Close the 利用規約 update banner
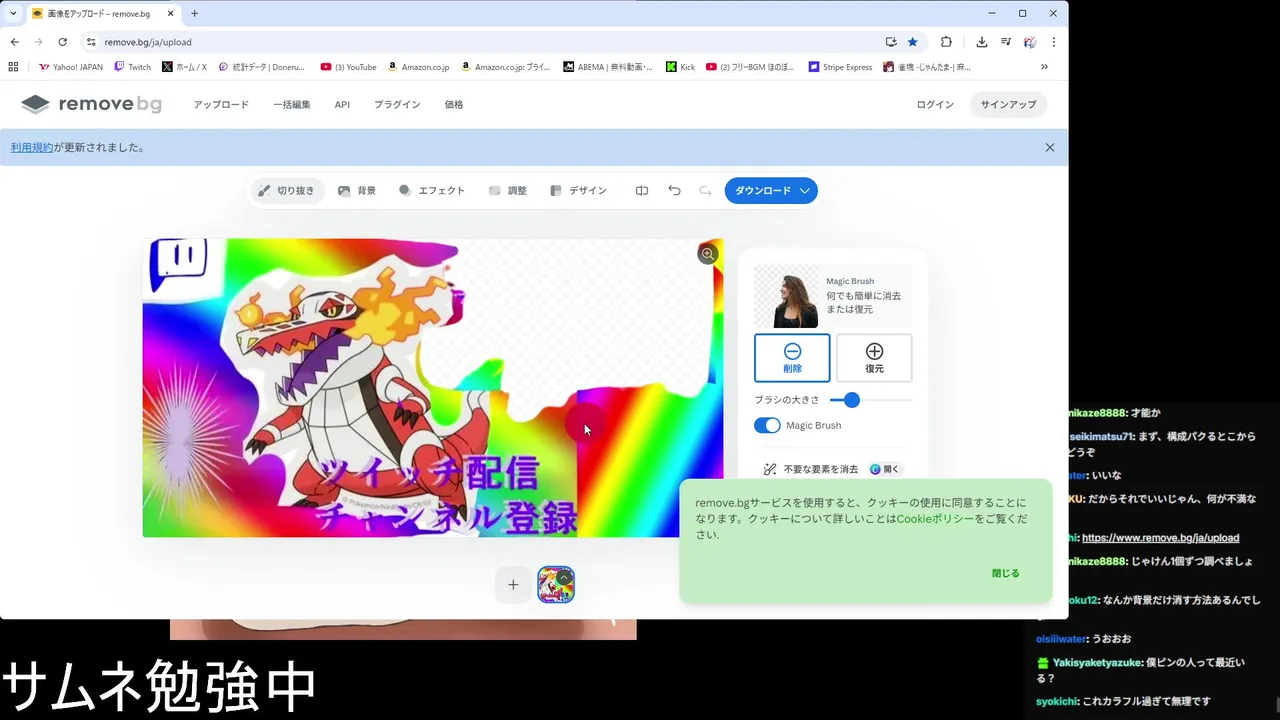Viewport: 1280px width, 720px height. 1050,147
